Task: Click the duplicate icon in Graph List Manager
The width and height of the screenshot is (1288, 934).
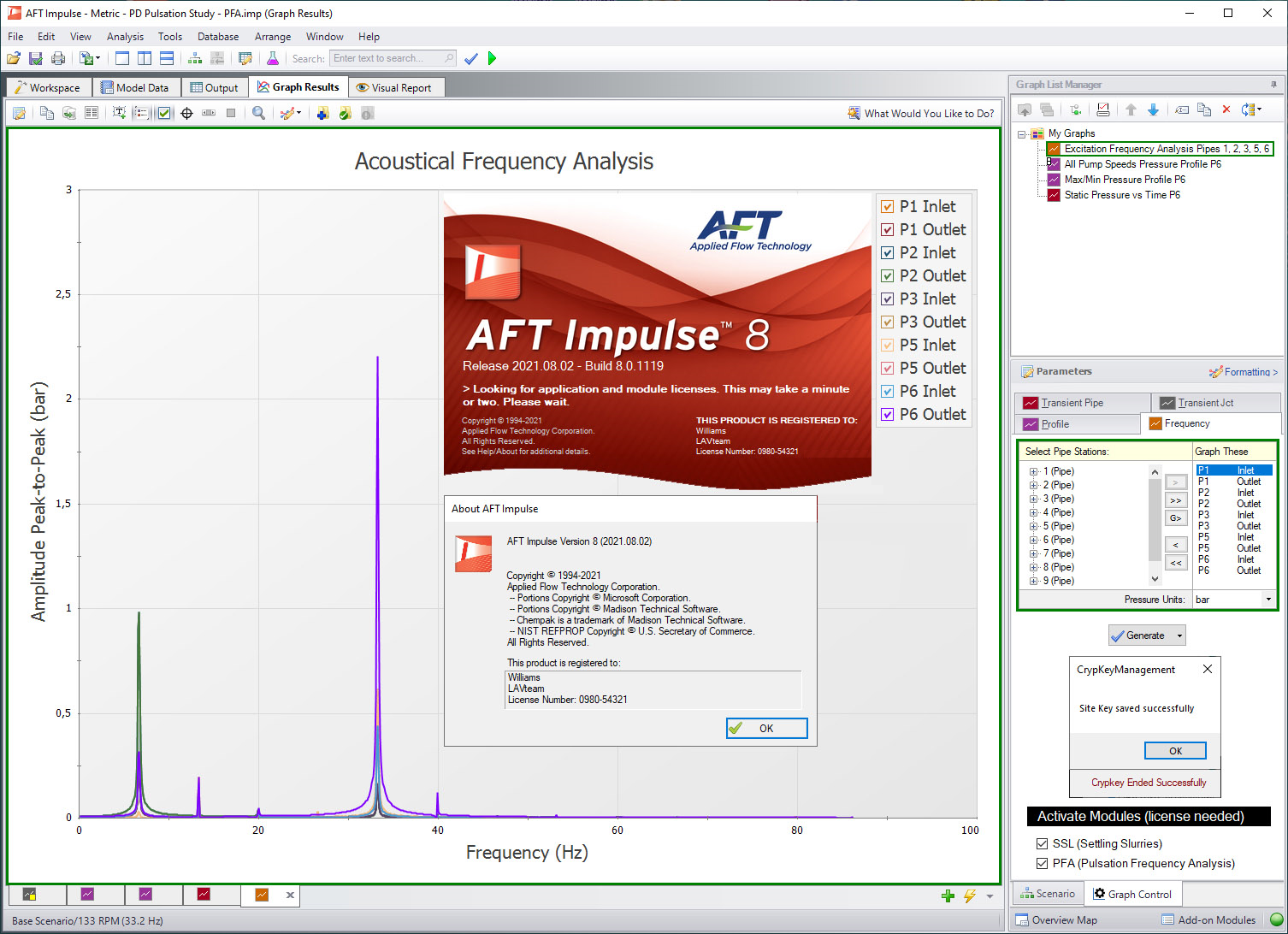Action: pos(1204,109)
